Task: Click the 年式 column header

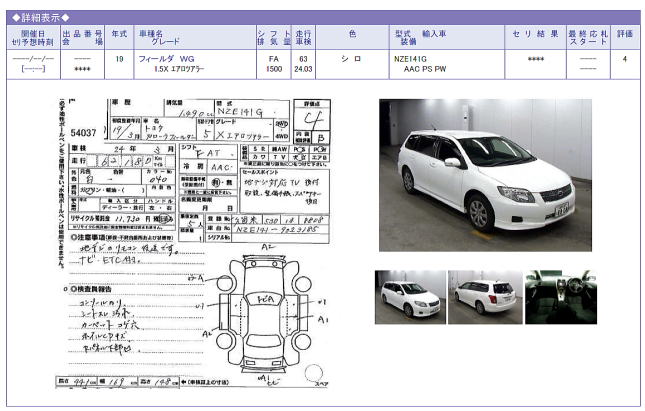Action: click(x=119, y=34)
